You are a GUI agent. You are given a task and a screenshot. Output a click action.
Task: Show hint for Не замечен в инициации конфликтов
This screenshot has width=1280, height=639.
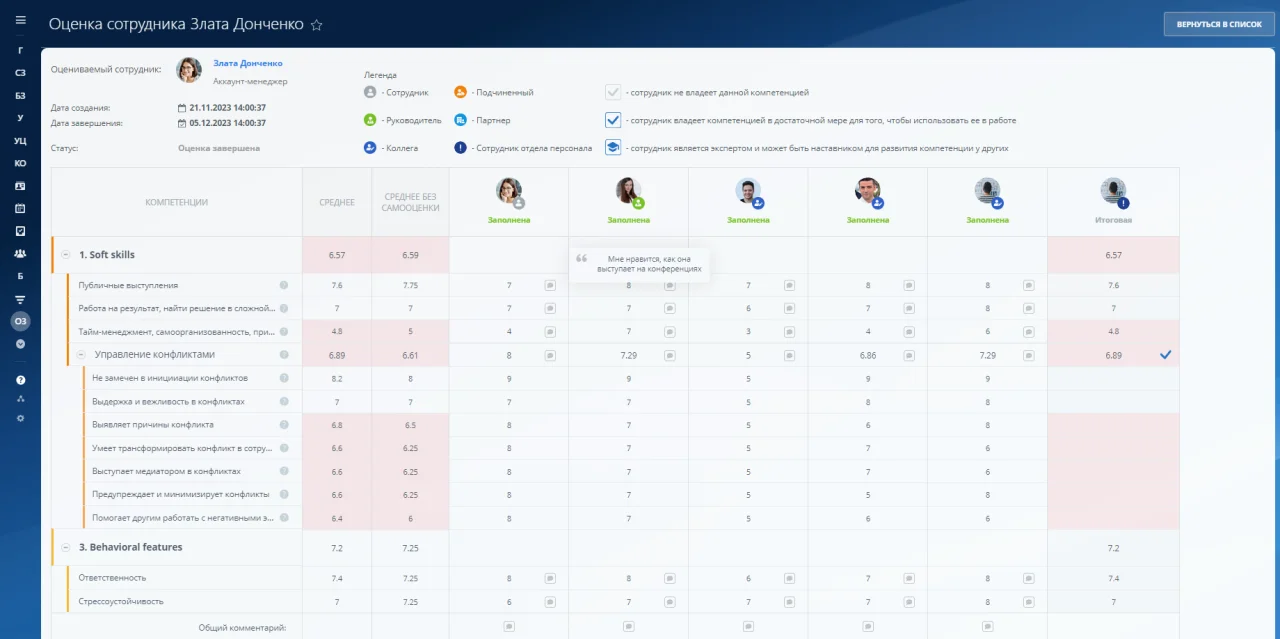(x=284, y=378)
